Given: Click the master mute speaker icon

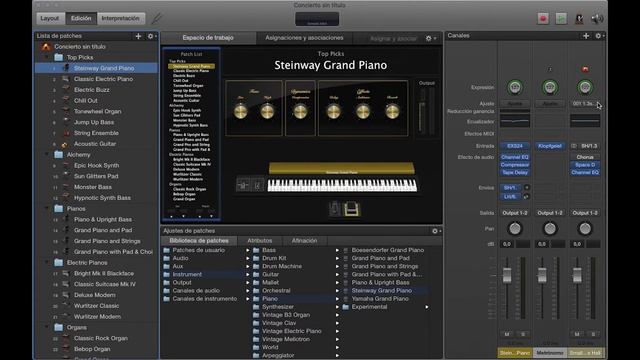Looking at the screenshot, I should [597, 19].
